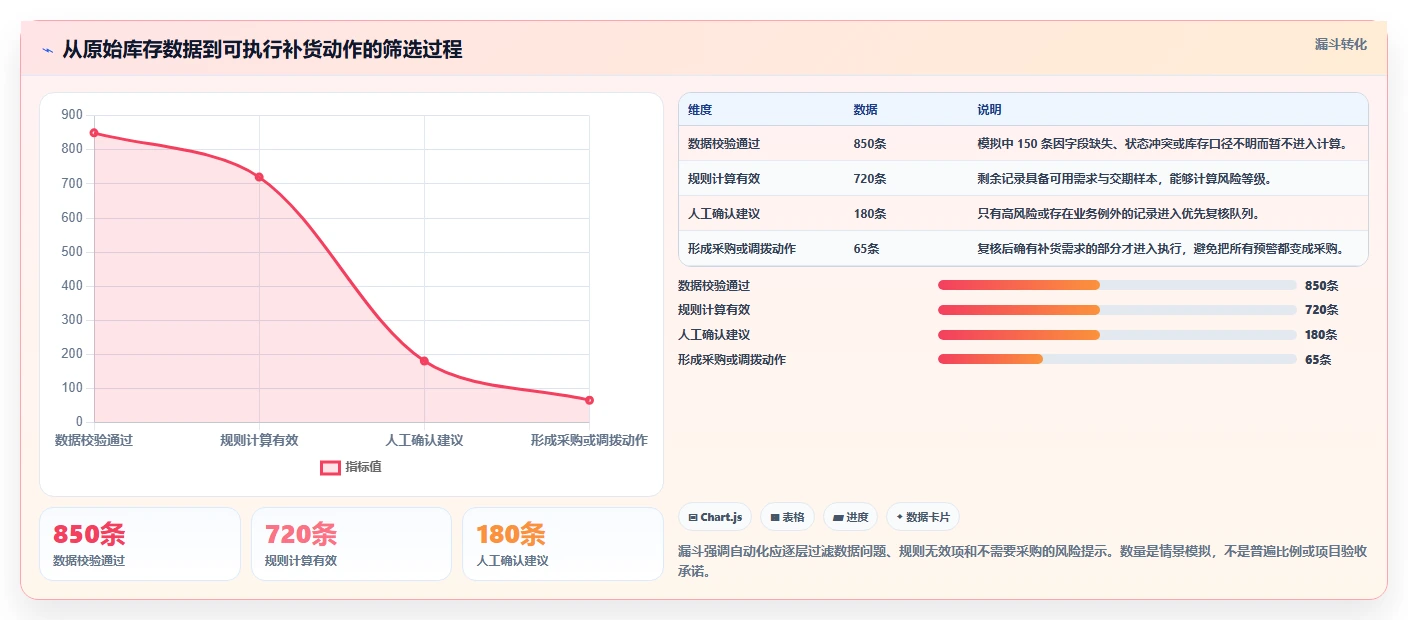Click the 850条 value beside its progress bar
Screen dimensions: 1408x620
point(1321,285)
